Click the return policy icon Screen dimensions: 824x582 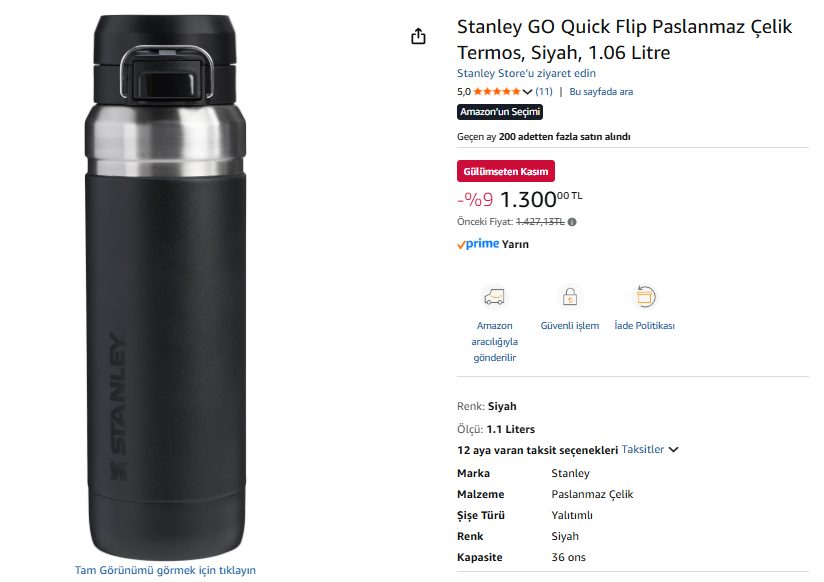(x=645, y=296)
